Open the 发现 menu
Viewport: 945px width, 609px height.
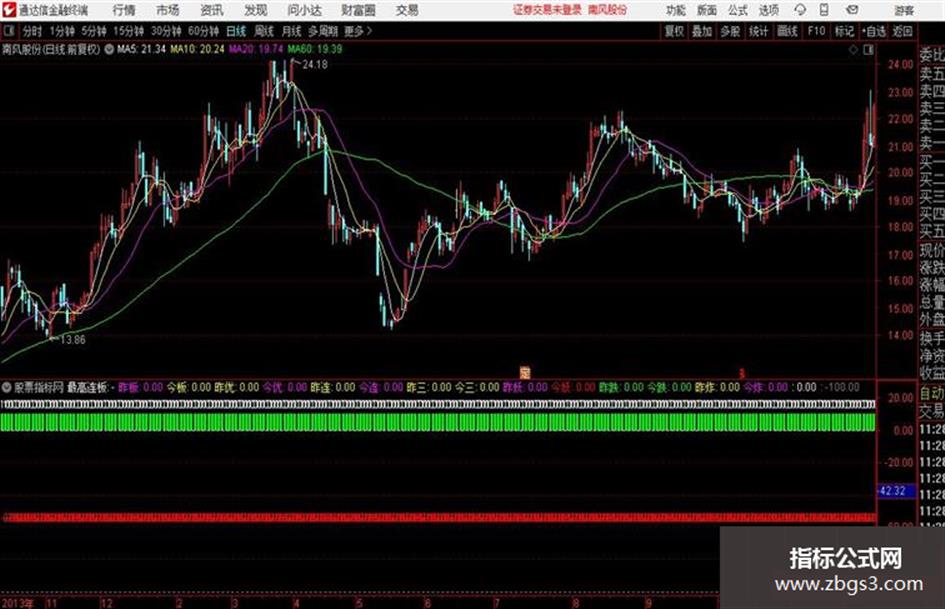pos(256,10)
